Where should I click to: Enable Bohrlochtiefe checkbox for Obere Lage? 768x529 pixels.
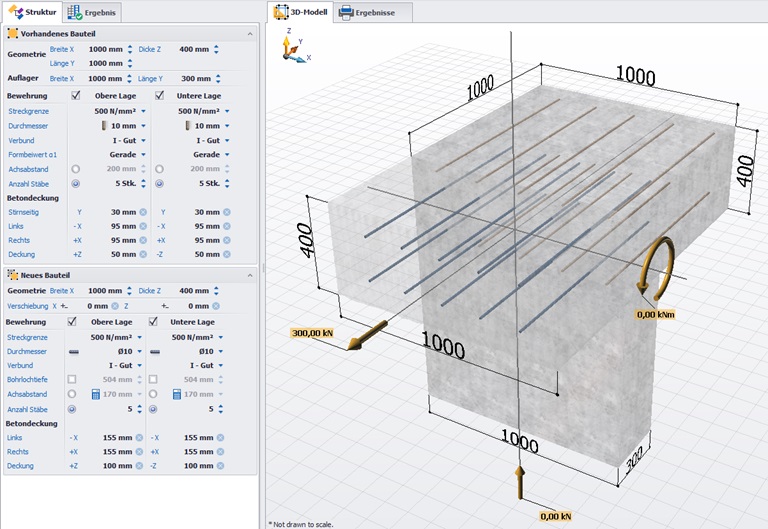pyautogui.click(x=72, y=379)
